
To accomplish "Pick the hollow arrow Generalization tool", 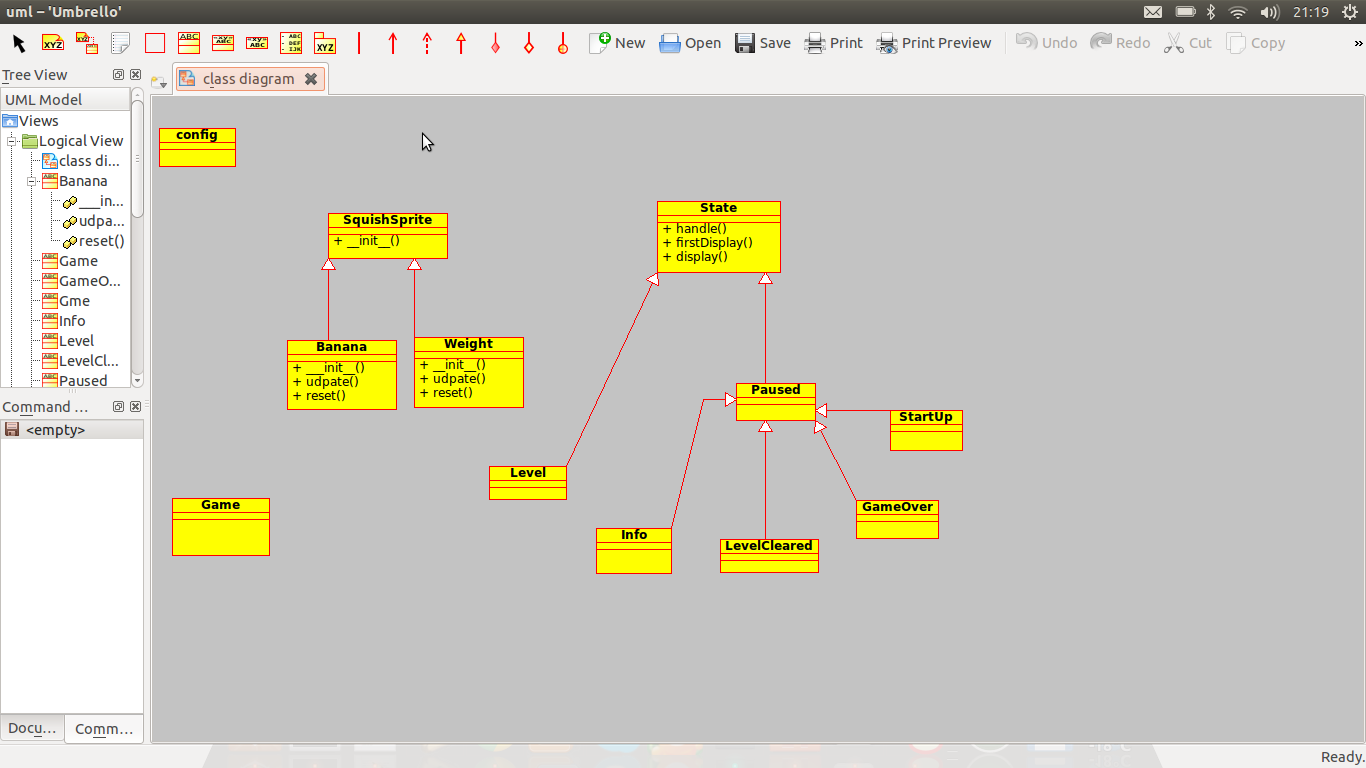I will point(461,43).
